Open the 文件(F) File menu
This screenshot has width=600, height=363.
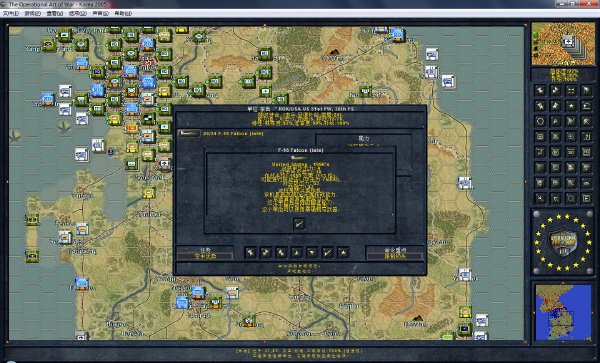(11, 13)
